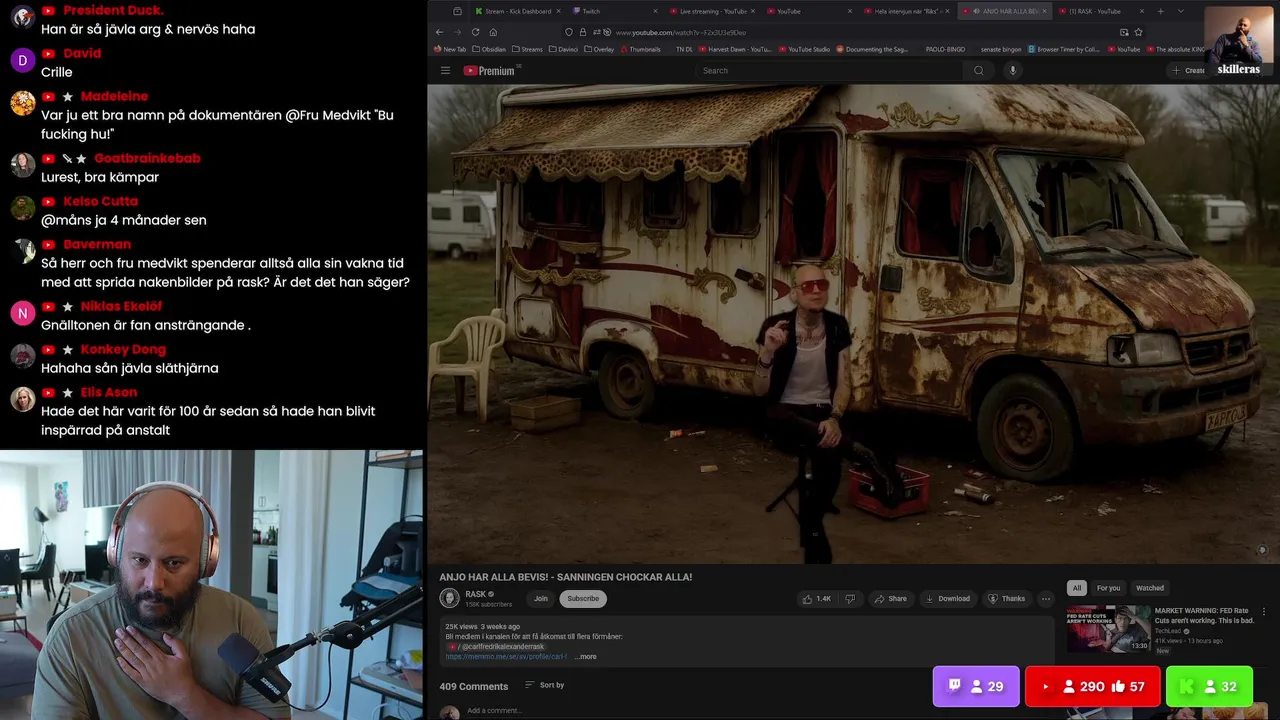Bookmark the page with the star icon
1280x720 pixels.
[x=1138, y=32]
